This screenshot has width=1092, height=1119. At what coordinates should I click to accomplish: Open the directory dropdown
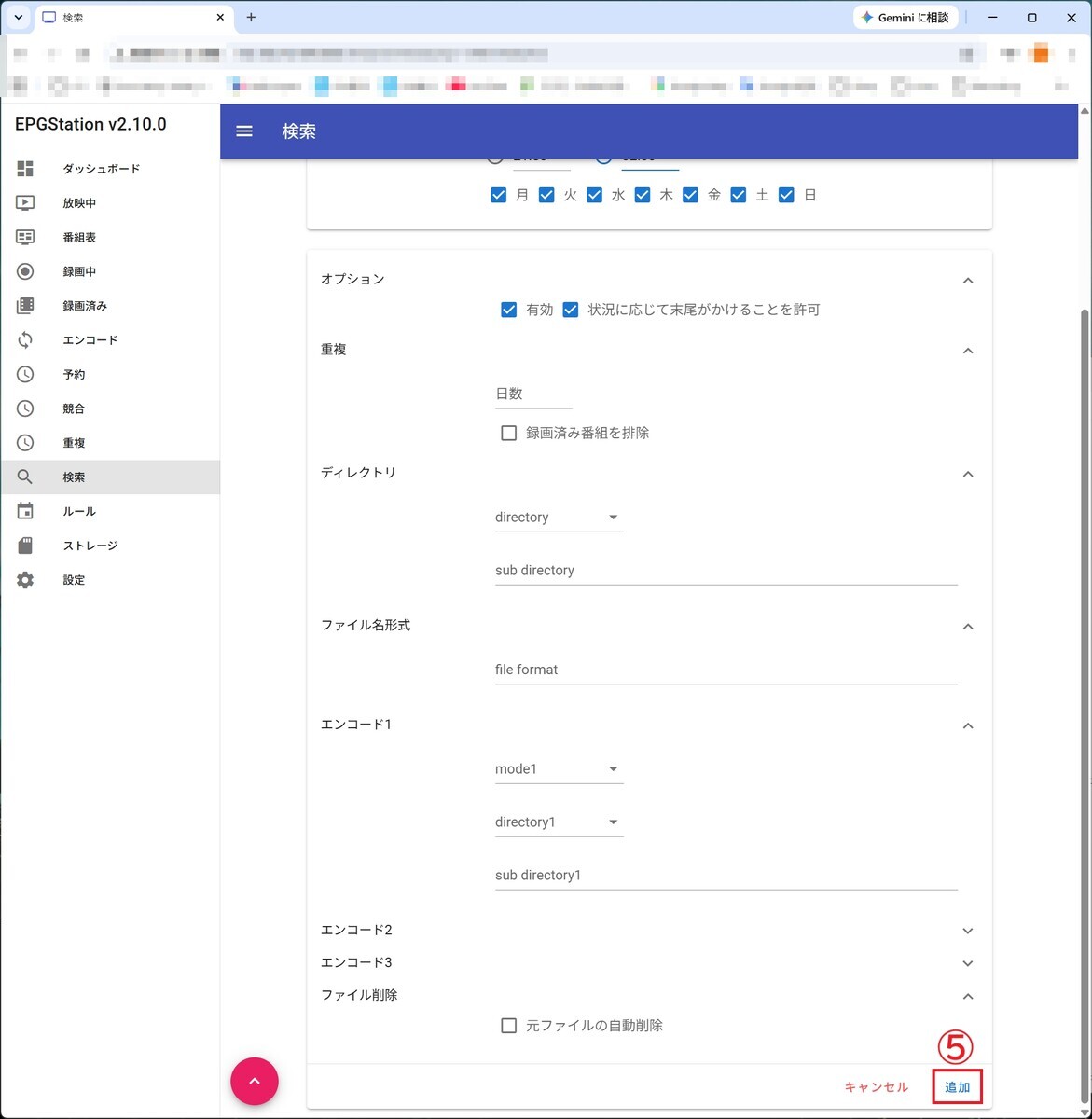(x=560, y=518)
